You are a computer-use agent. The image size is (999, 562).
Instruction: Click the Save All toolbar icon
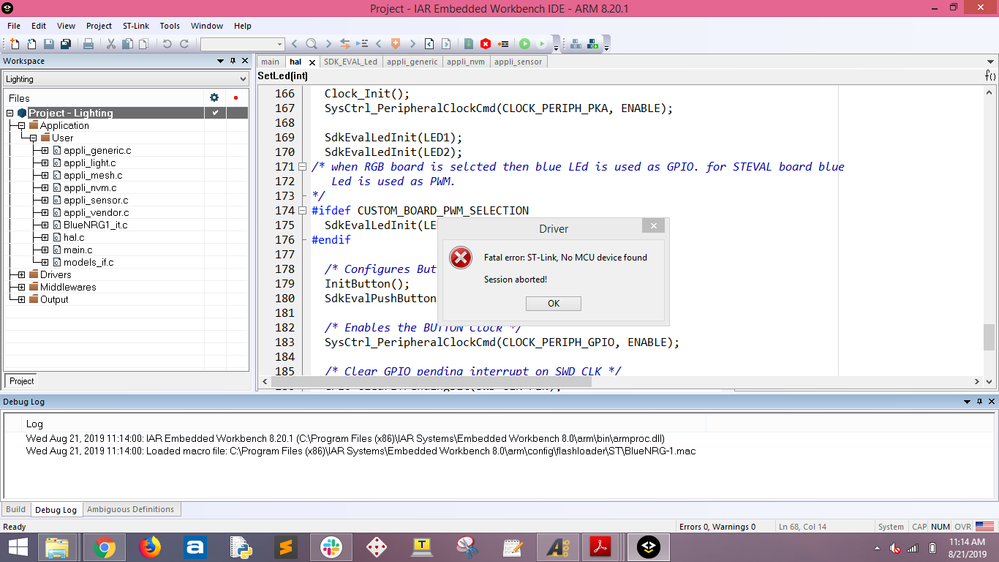66,44
